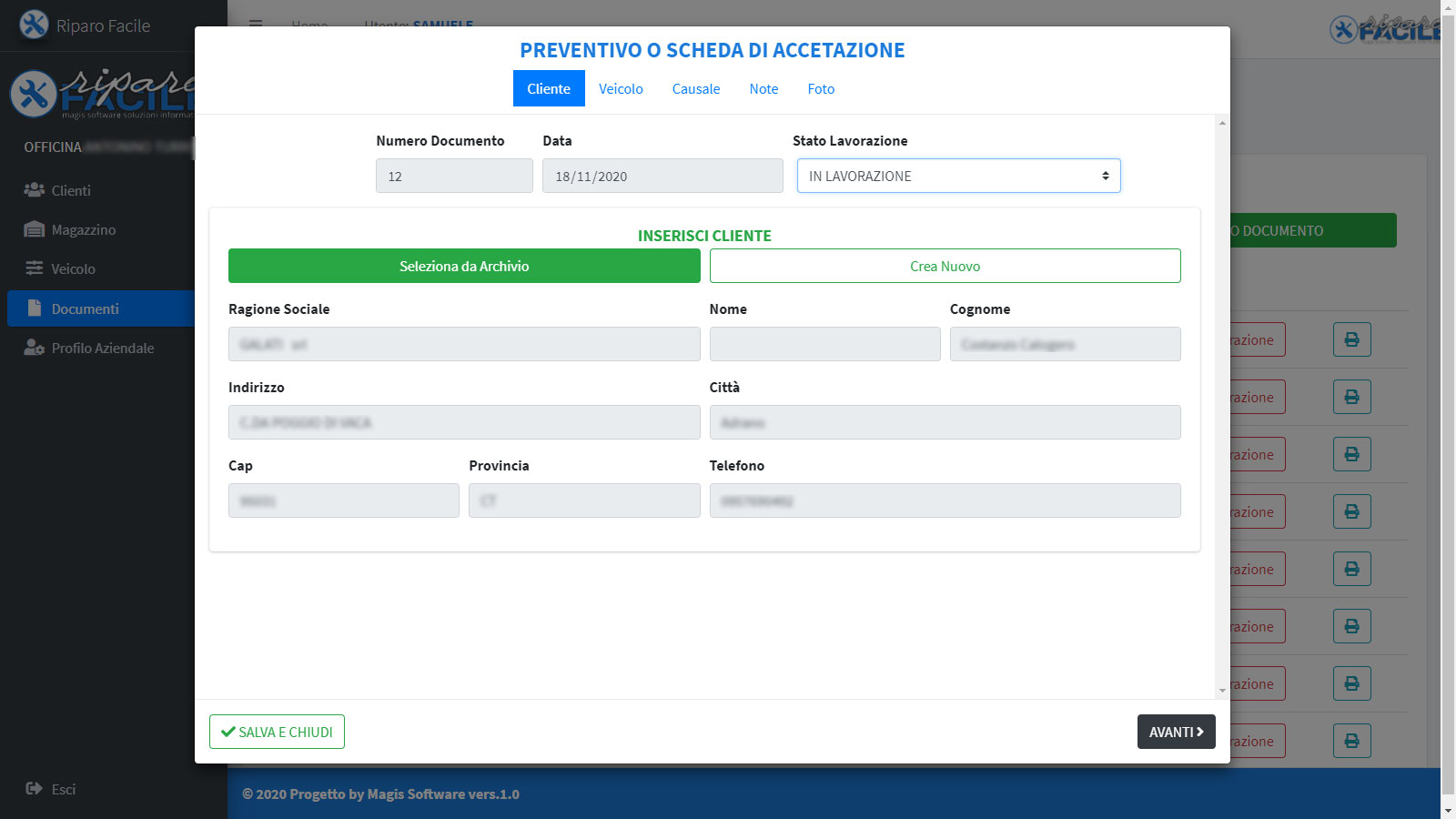
Task: Click the Riparo Facile sidebar title link
Action: click(103, 25)
